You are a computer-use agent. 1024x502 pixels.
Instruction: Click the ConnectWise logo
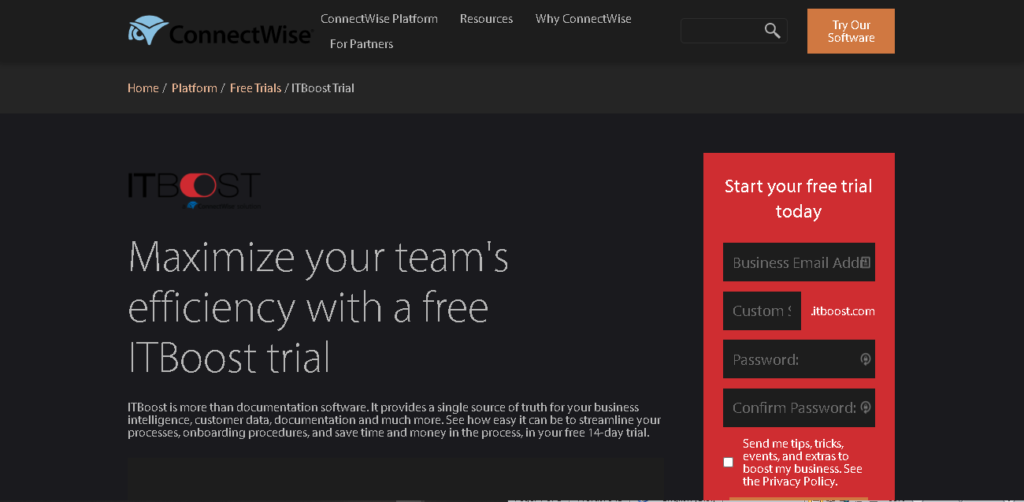click(219, 30)
